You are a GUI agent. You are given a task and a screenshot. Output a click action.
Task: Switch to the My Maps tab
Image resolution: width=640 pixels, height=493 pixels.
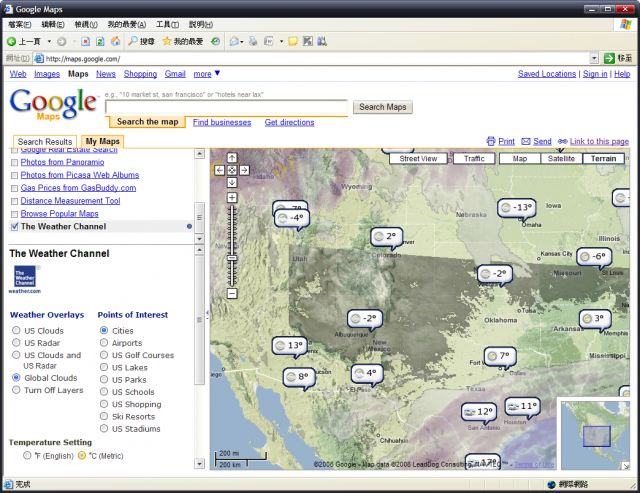pyautogui.click(x=102, y=142)
